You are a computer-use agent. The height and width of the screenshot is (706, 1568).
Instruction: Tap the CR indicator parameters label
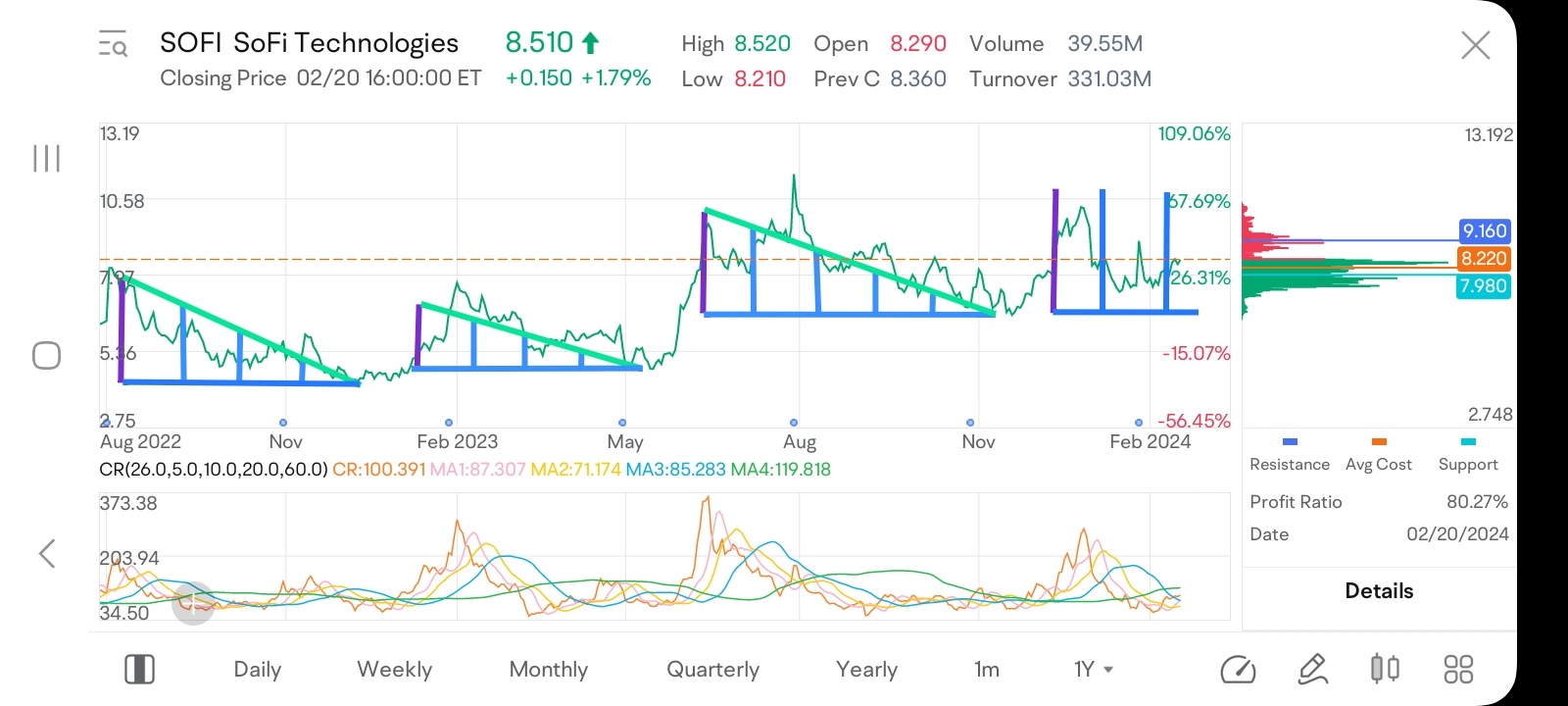click(214, 470)
